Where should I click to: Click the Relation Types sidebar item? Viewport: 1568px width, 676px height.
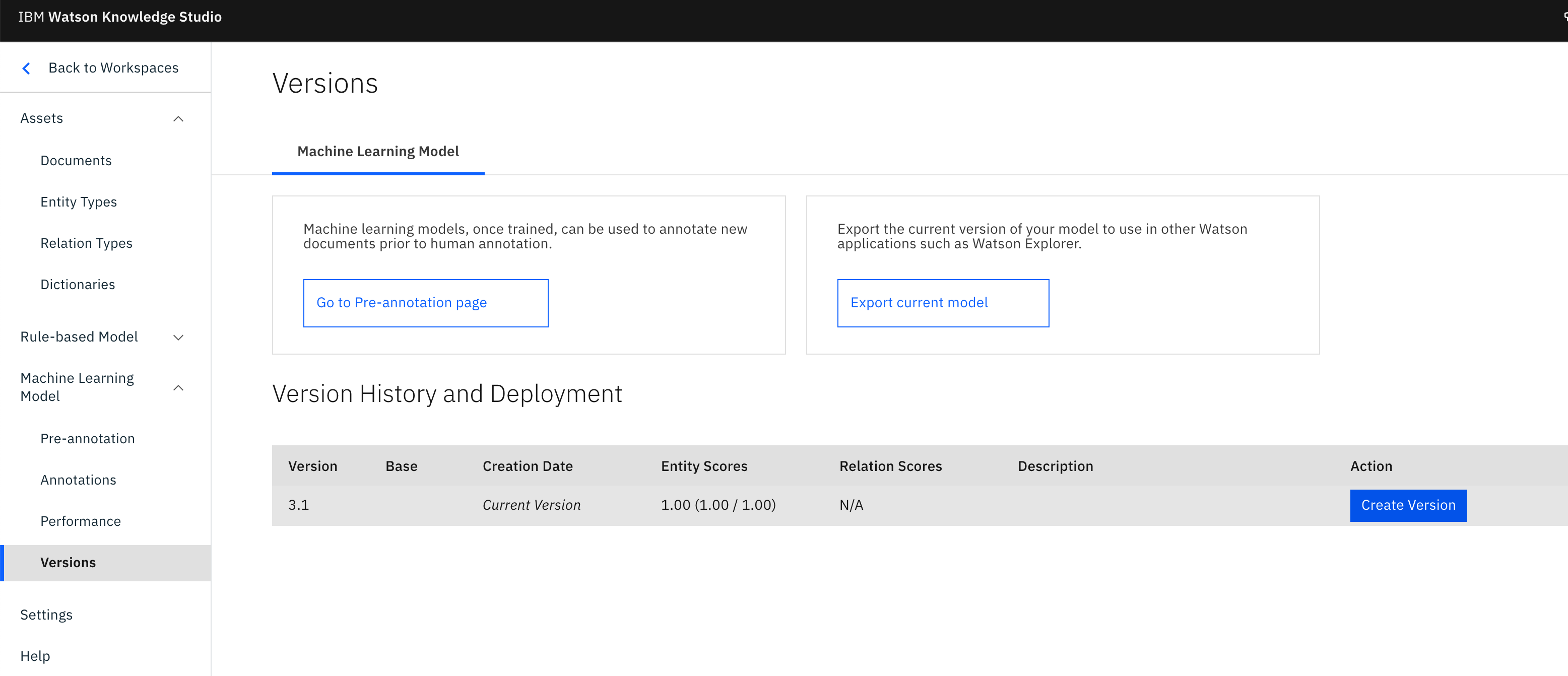tap(86, 242)
